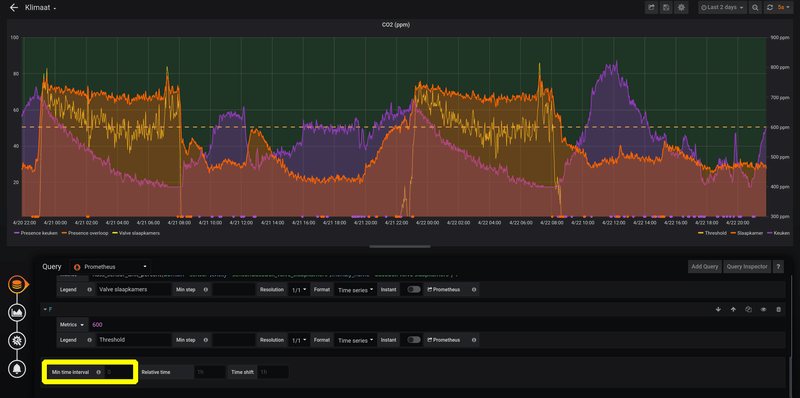Click Min step input in Valve slaapkamers row

point(234,289)
